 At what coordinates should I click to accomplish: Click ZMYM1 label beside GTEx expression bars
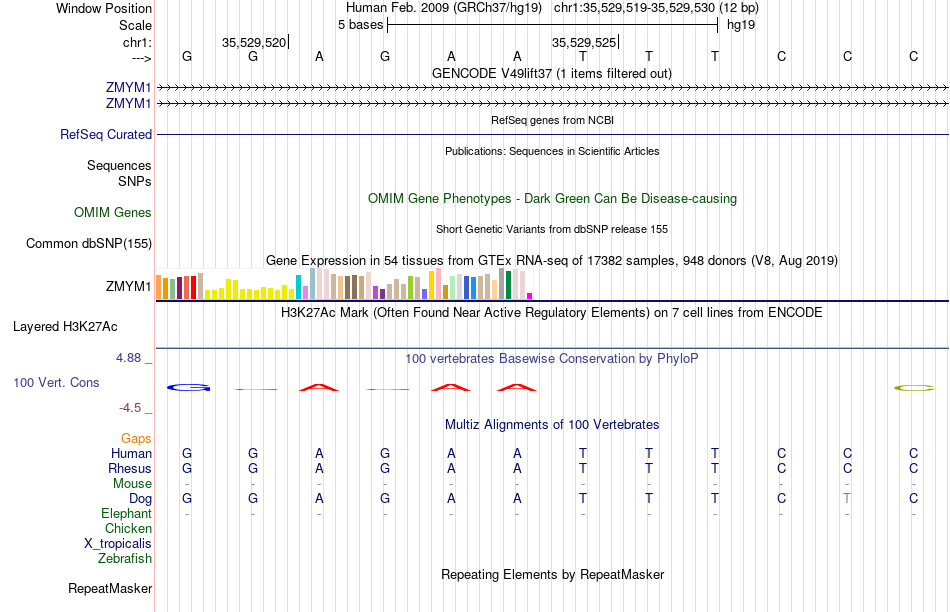click(128, 286)
